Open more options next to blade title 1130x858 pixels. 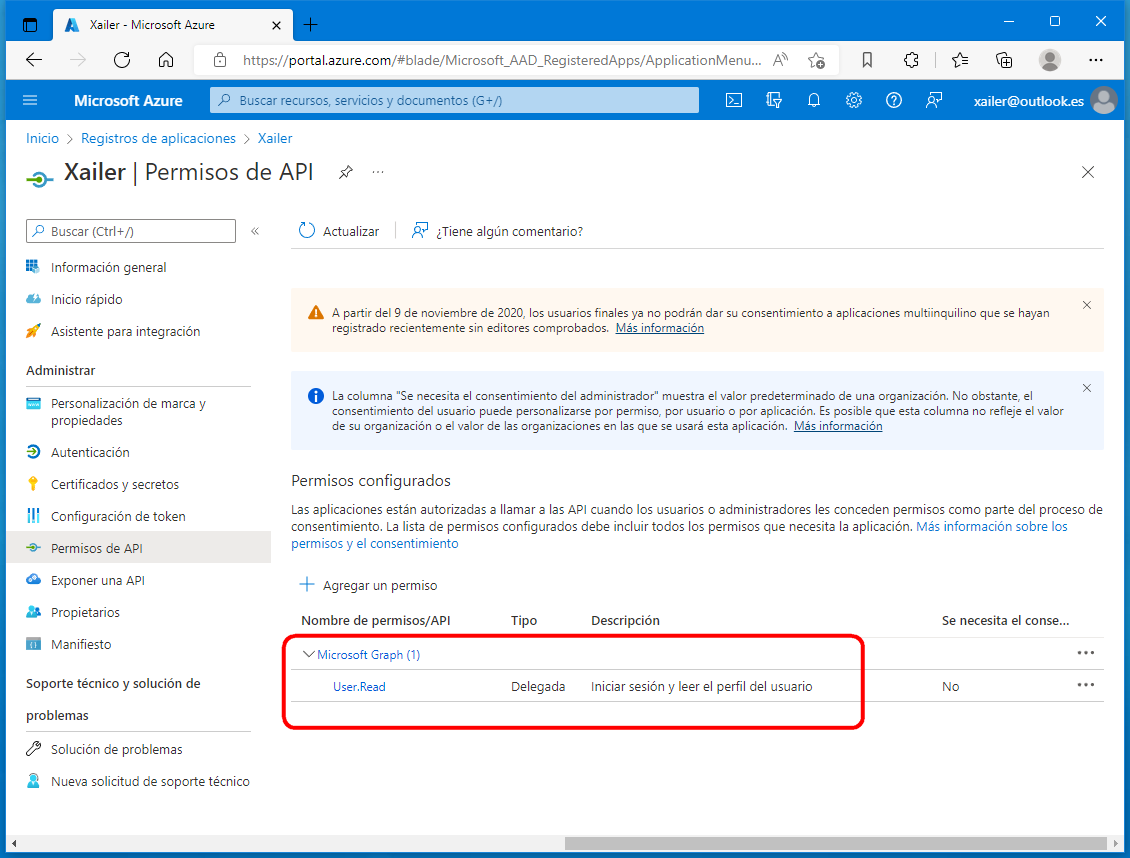(378, 172)
